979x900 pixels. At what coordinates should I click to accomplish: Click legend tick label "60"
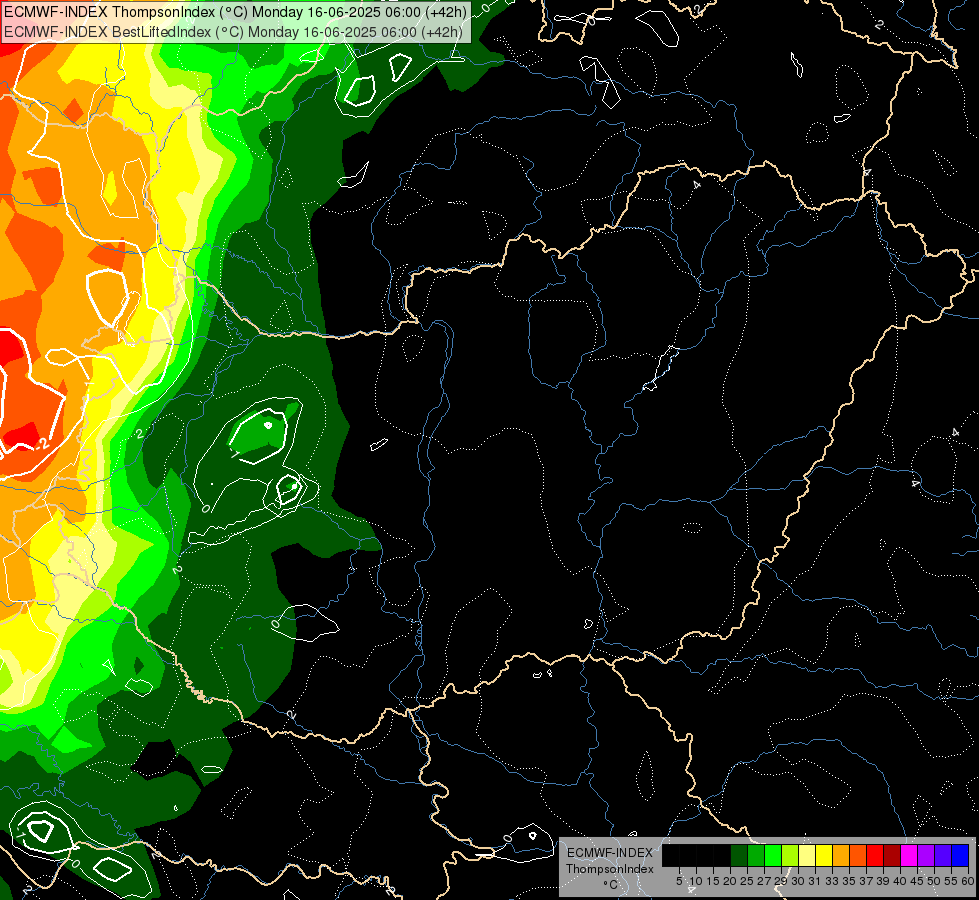click(968, 881)
